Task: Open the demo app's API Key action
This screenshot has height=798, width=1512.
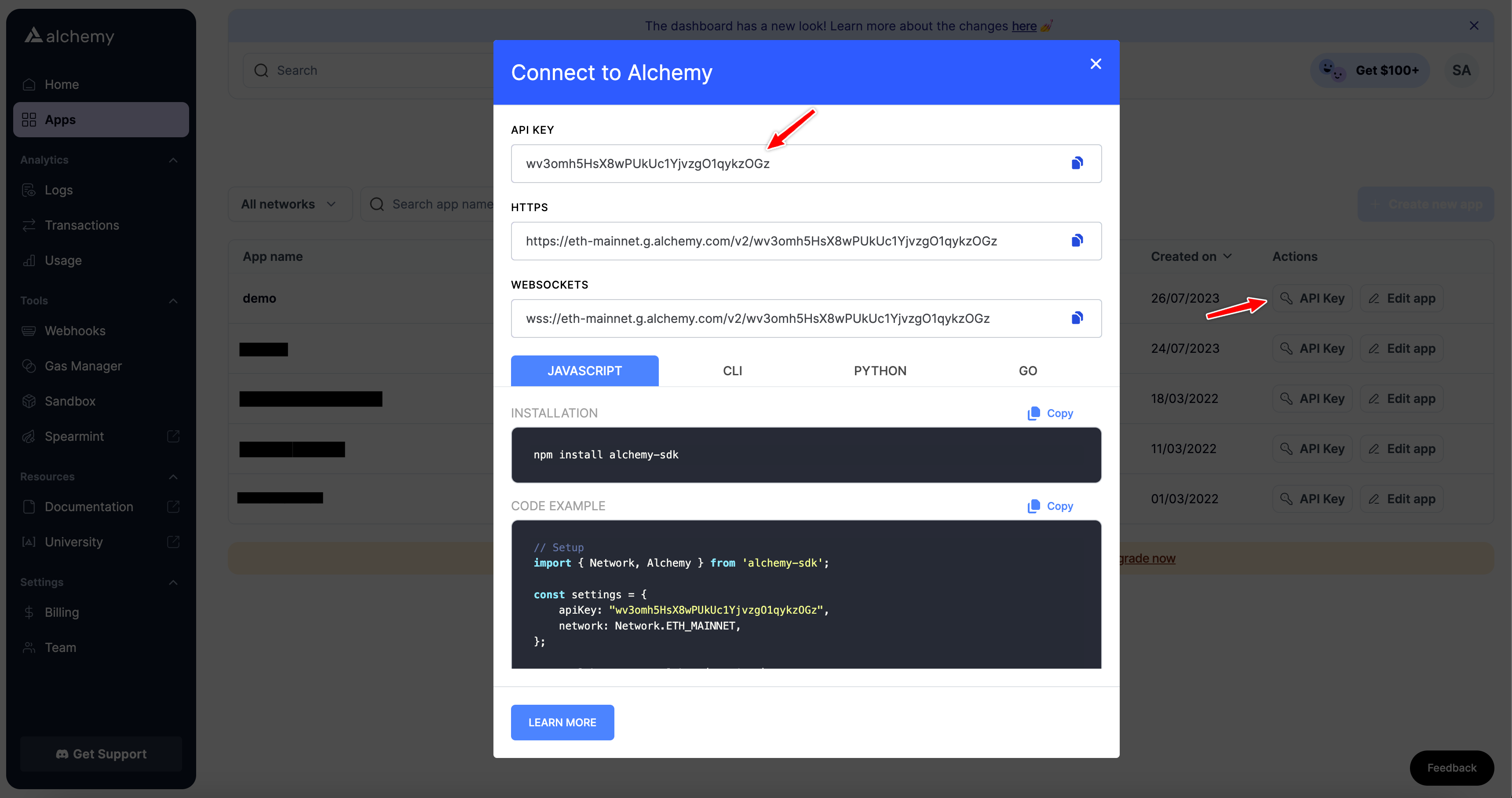Action: tap(1313, 298)
